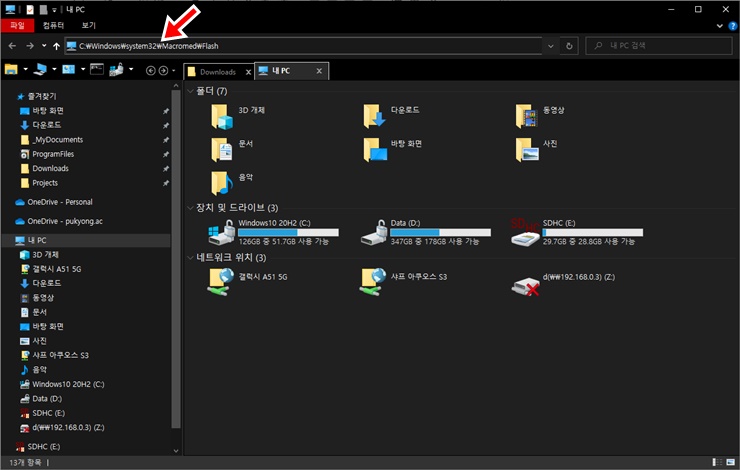Click the New folder icon in the title bar

click(43, 9)
